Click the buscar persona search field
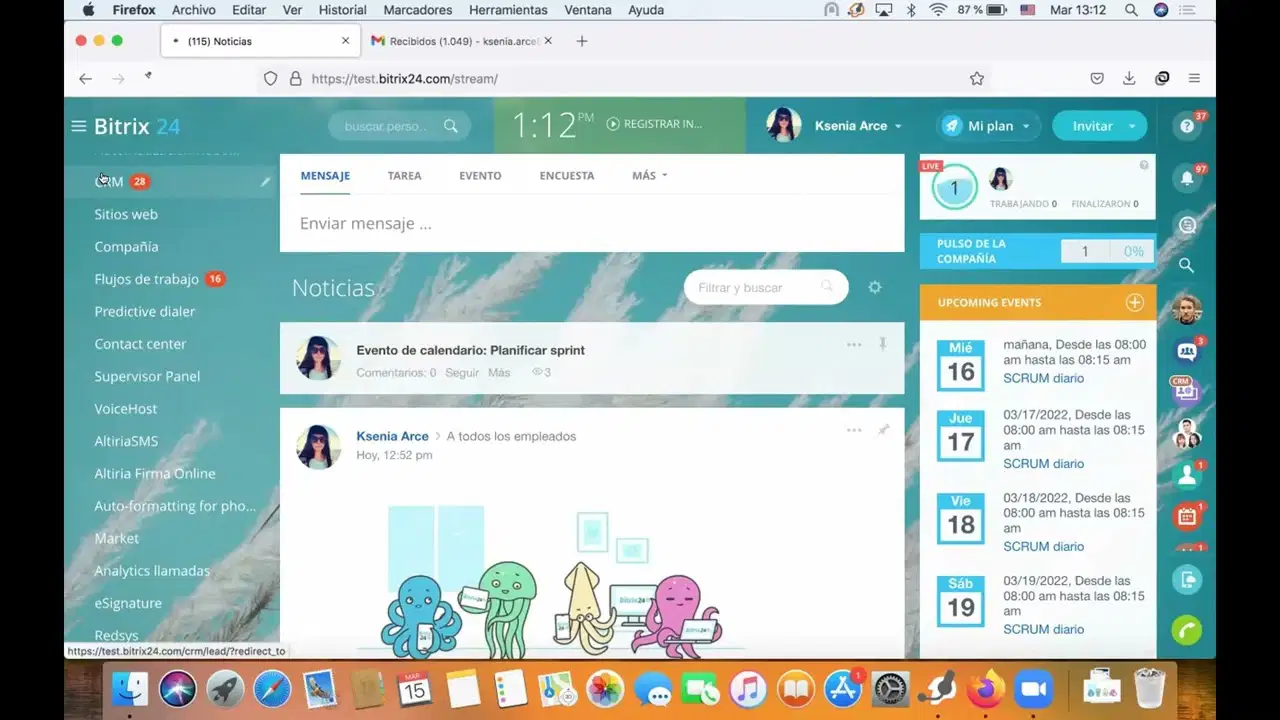Image resolution: width=1280 pixels, height=720 pixels. (x=400, y=126)
